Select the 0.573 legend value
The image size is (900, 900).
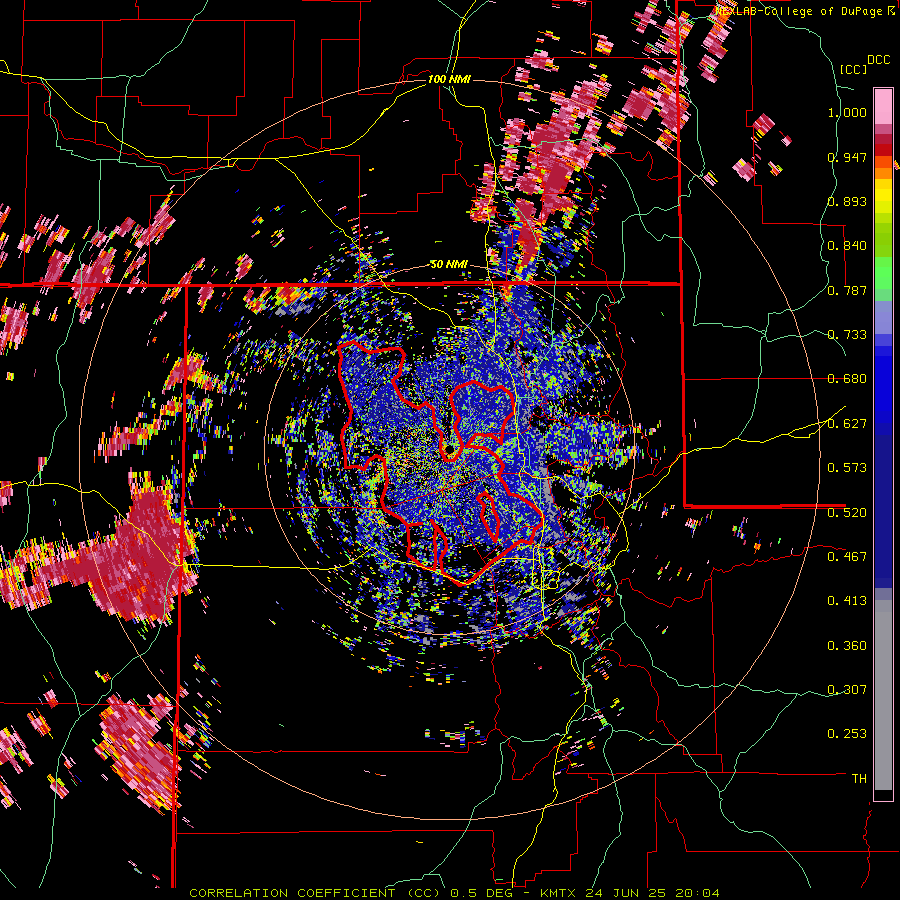(847, 468)
